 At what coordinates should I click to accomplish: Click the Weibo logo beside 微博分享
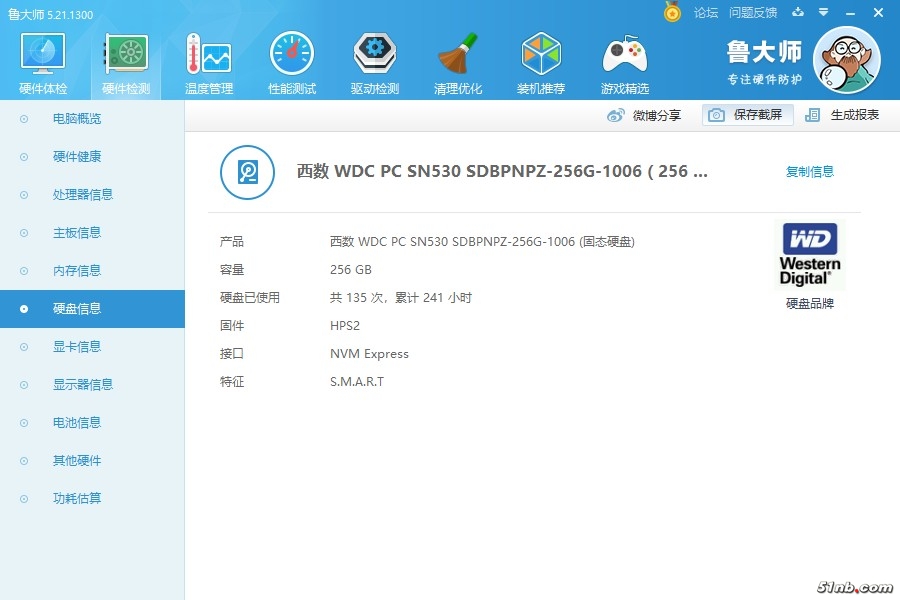616,115
